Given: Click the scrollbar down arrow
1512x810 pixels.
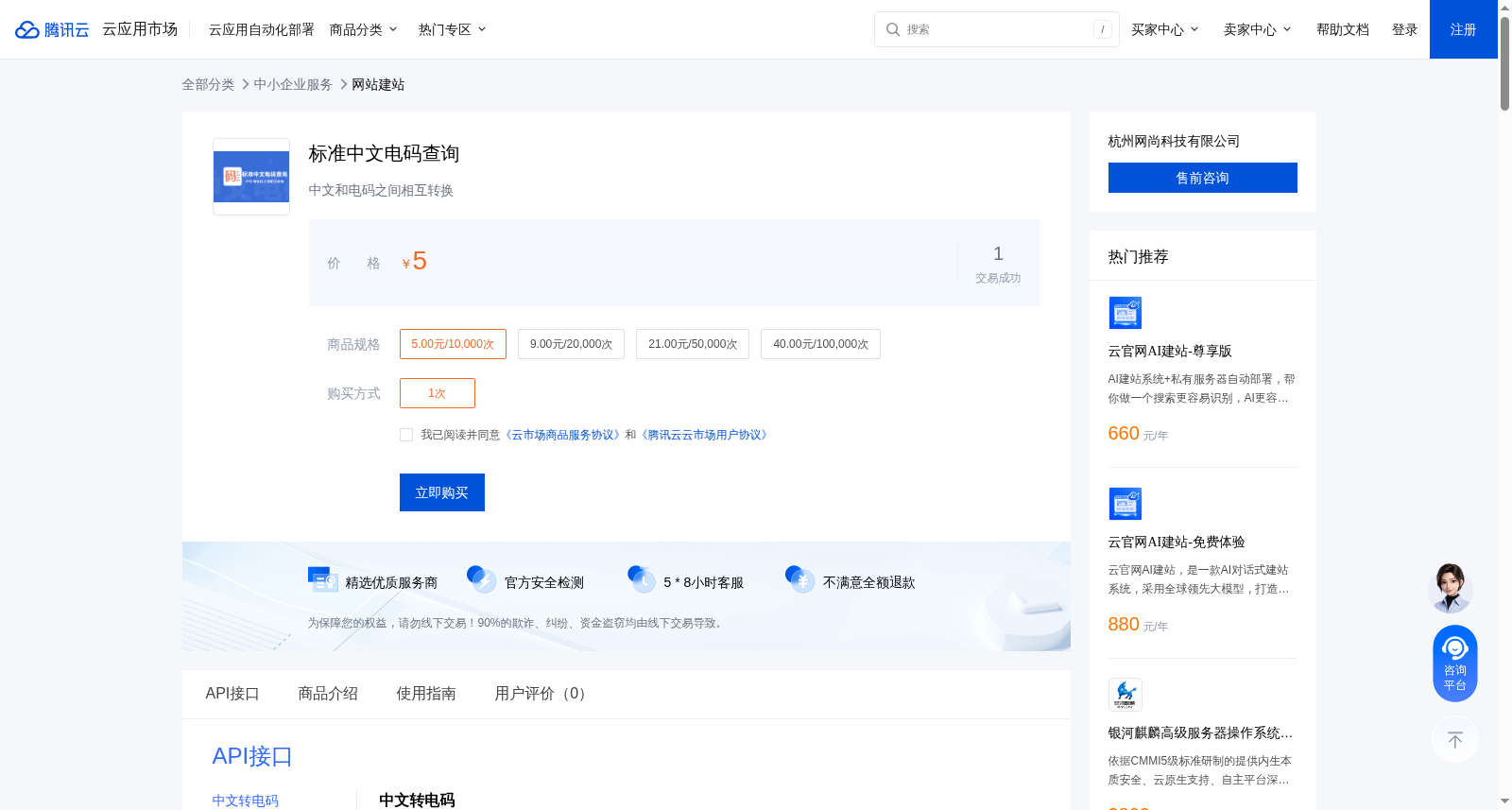Looking at the screenshot, I should point(1504,801).
